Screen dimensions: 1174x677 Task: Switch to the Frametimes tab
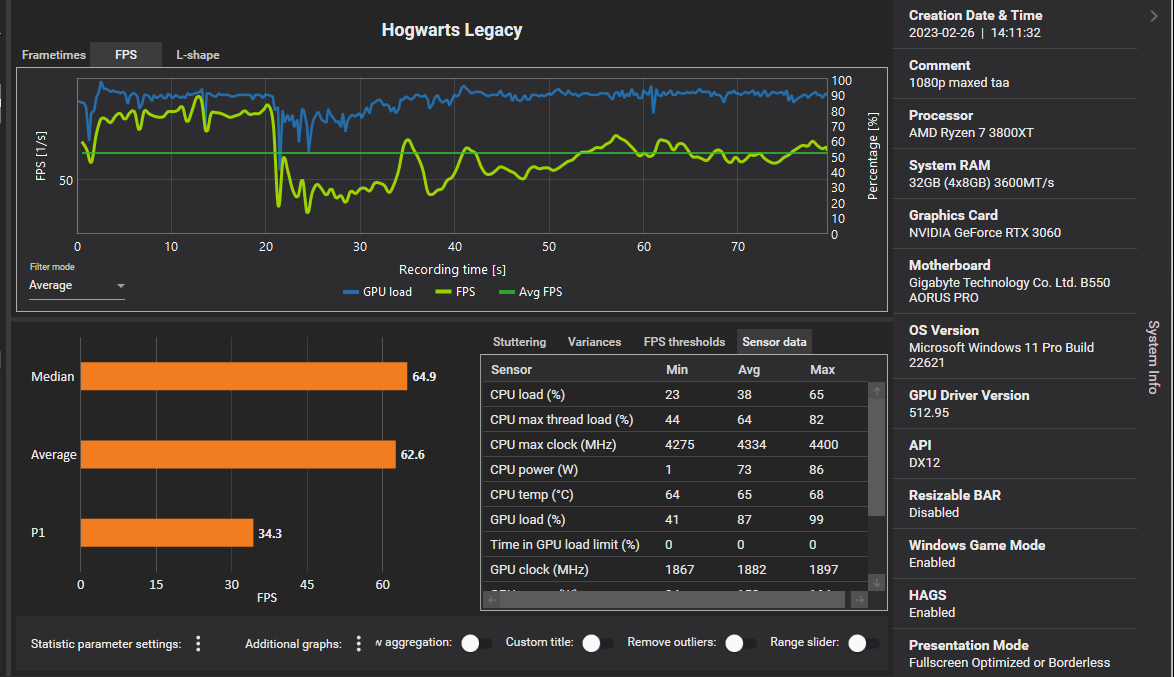tap(54, 55)
